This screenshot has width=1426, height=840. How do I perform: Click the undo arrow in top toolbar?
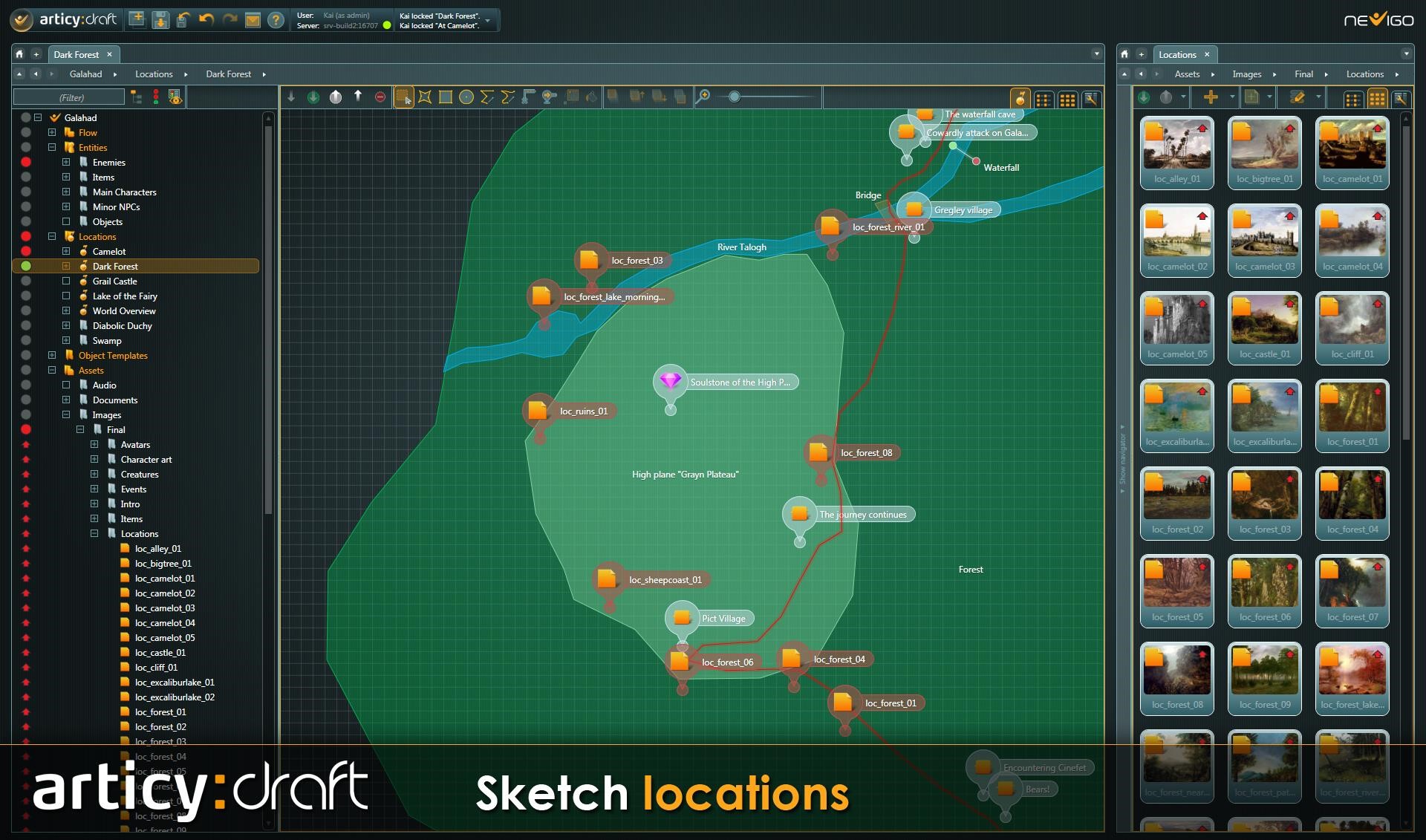point(206,20)
